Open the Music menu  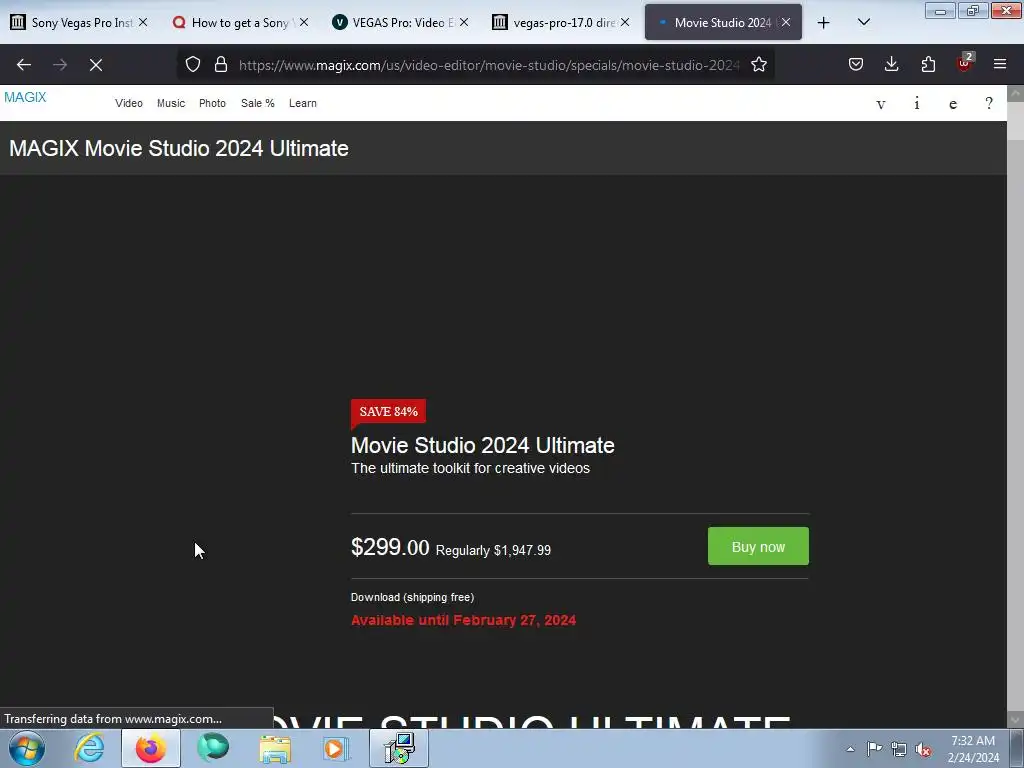pyautogui.click(x=171, y=103)
